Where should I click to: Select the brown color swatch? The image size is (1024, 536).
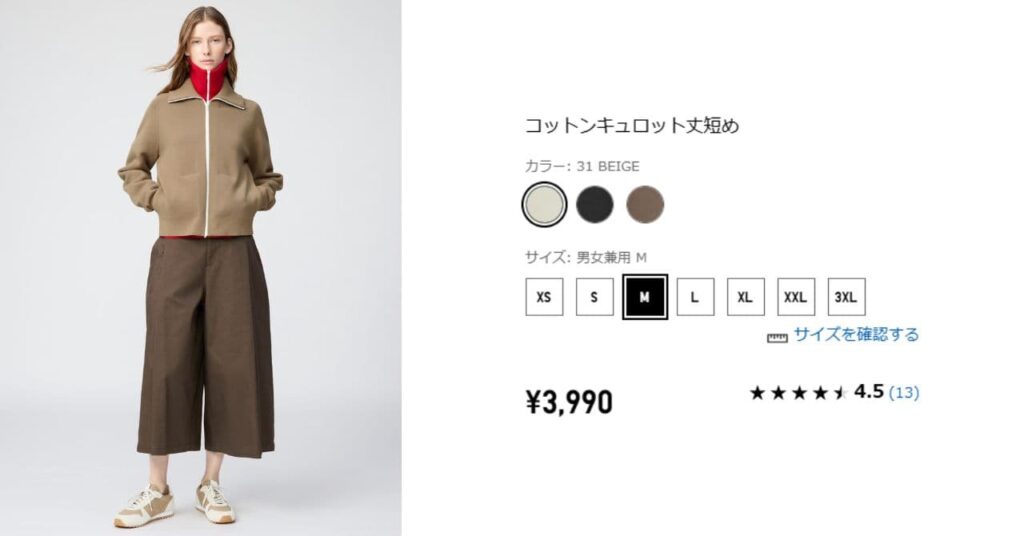coord(645,204)
